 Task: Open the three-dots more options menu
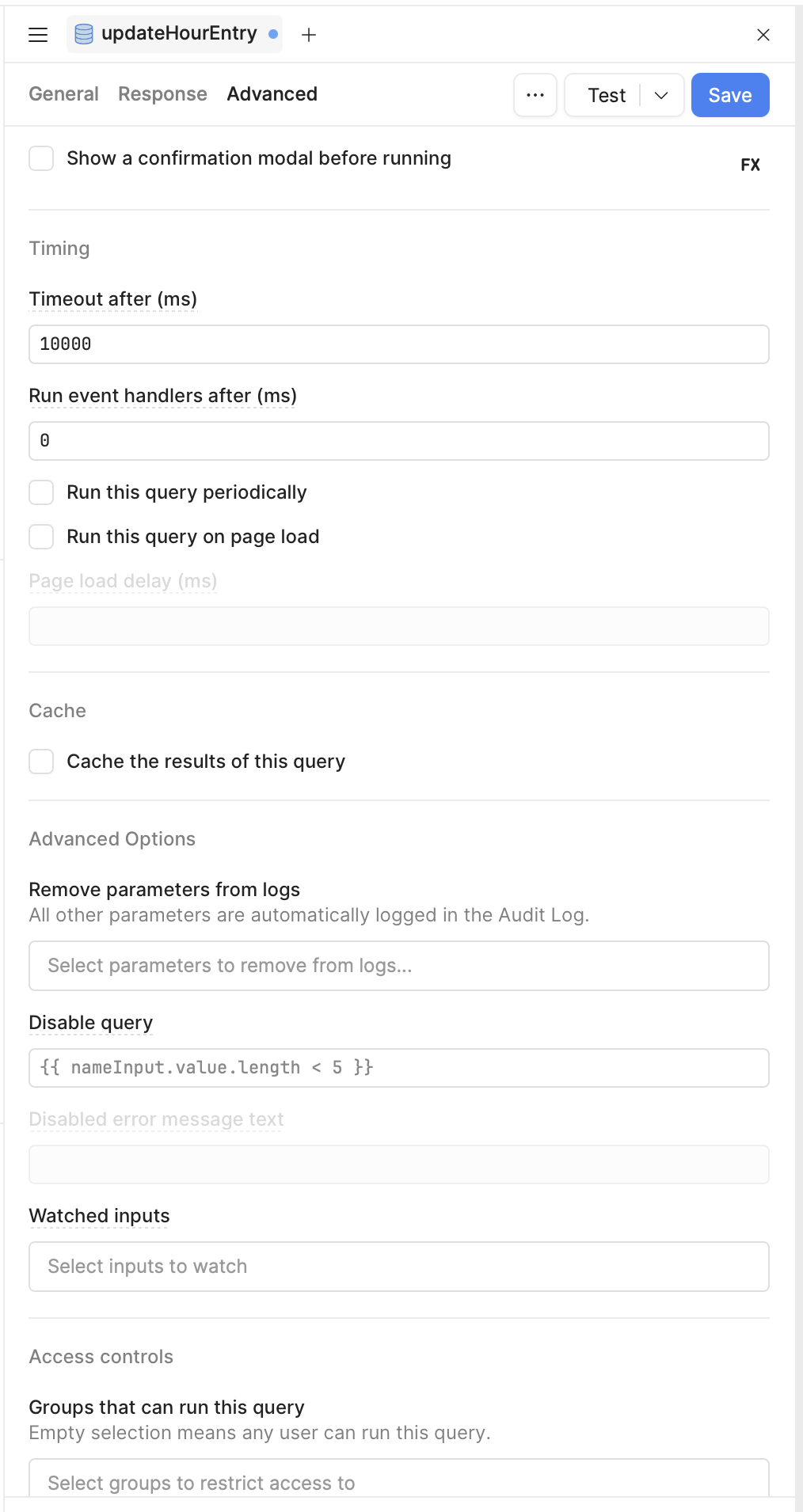click(535, 95)
